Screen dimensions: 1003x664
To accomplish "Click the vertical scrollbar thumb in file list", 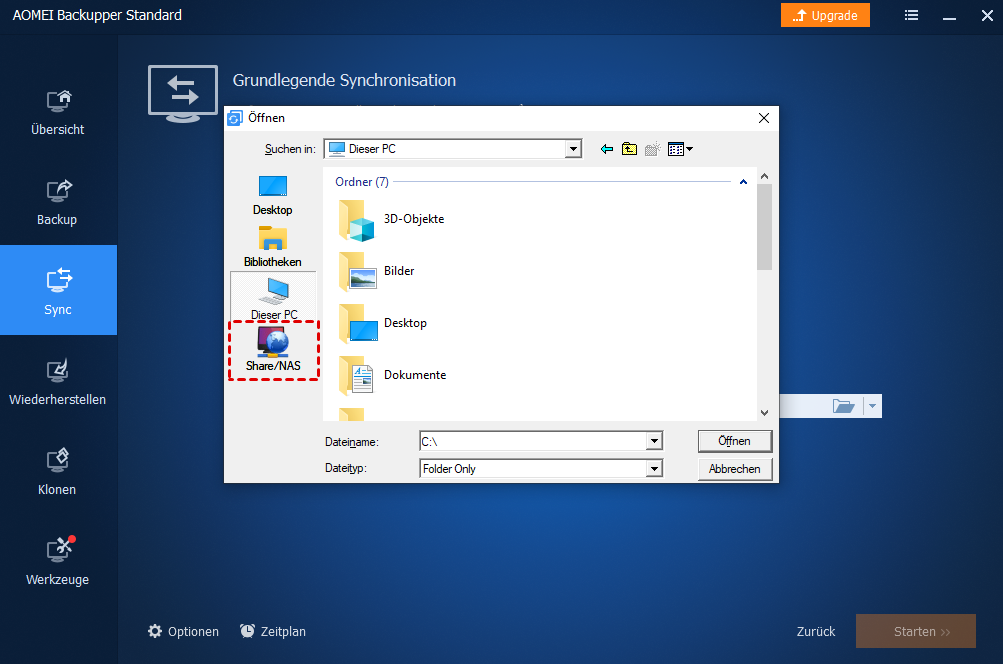I will coord(764,227).
